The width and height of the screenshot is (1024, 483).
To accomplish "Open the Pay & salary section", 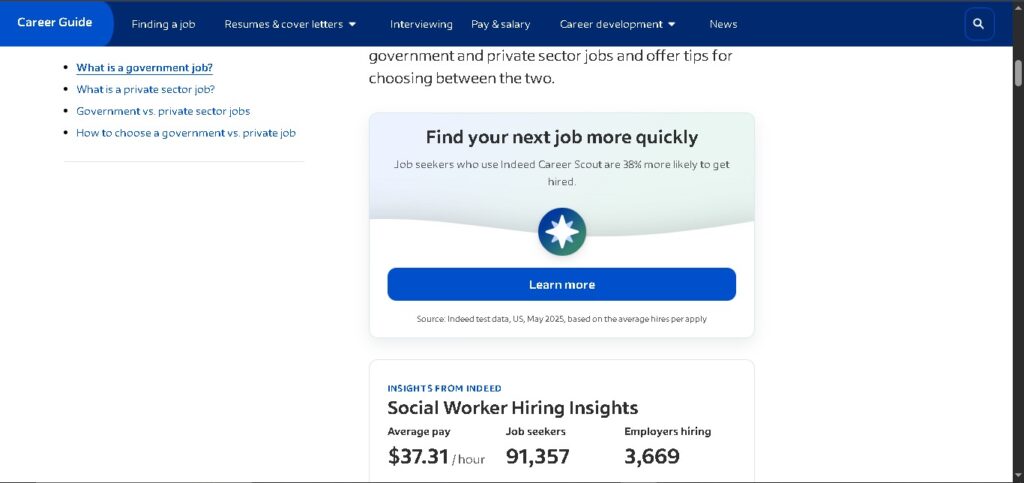I will click(x=501, y=24).
